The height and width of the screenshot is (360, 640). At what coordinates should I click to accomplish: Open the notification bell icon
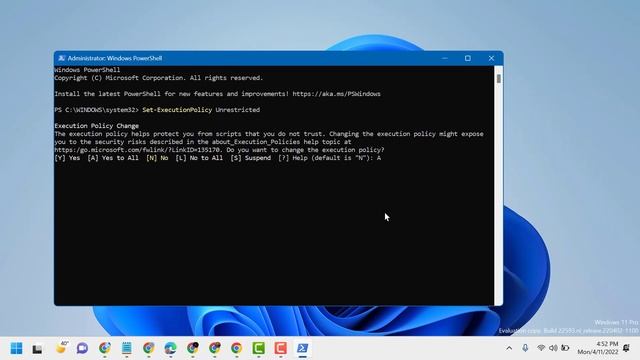627,348
